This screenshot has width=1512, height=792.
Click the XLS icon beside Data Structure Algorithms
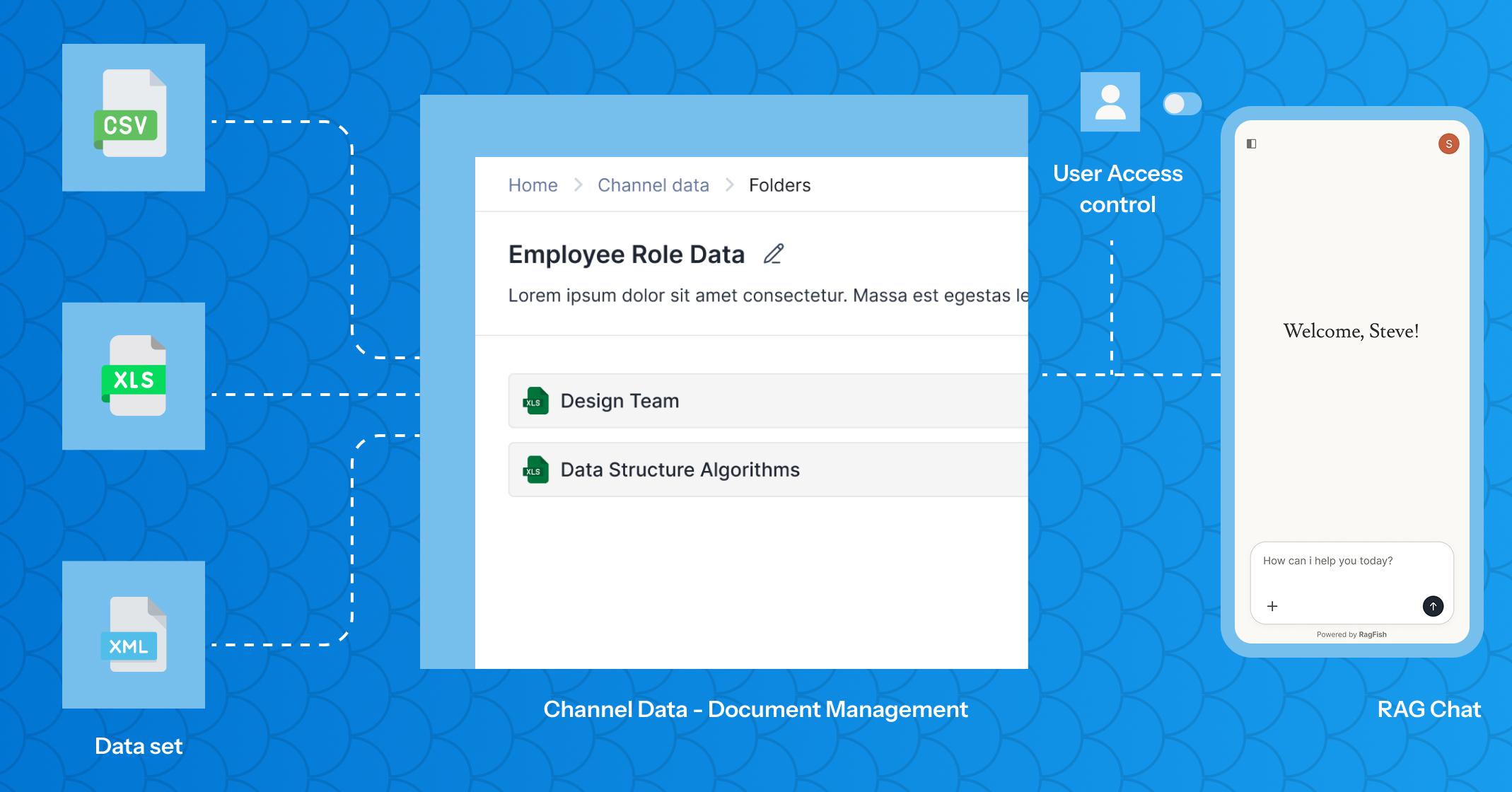pos(535,470)
